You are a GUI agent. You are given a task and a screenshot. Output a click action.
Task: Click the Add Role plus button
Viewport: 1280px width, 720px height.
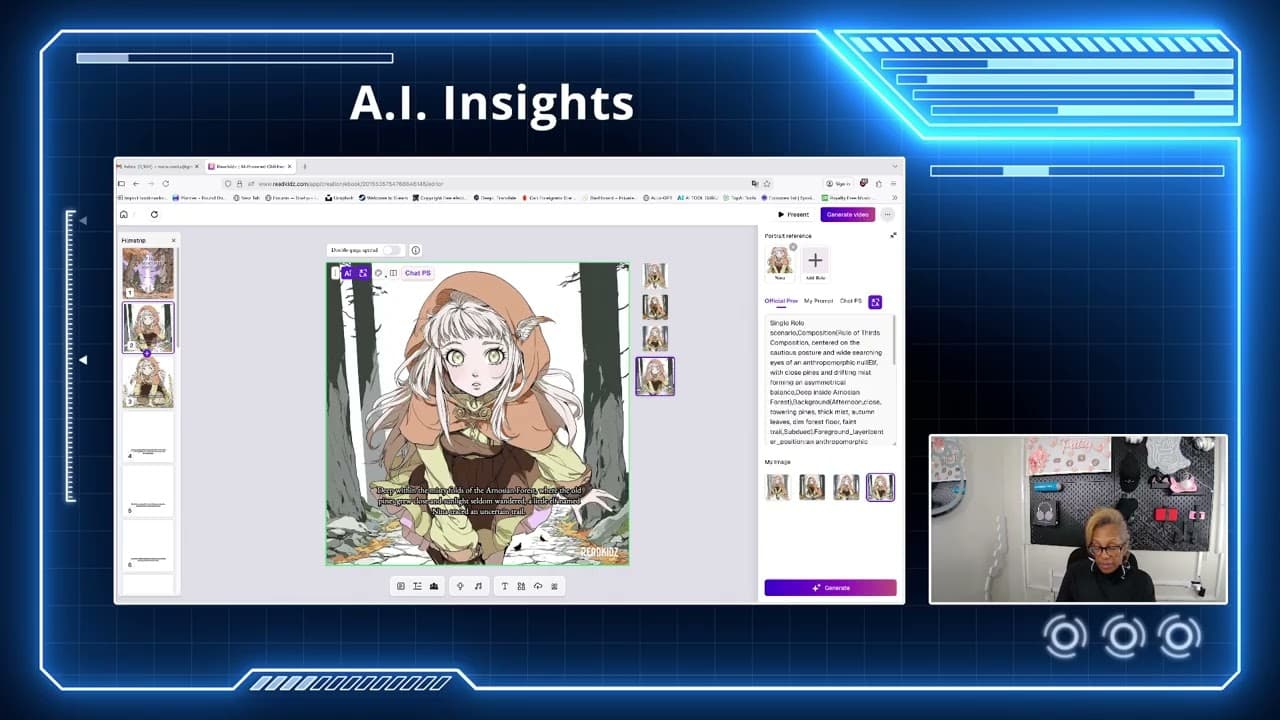click(x=815, y=261)
